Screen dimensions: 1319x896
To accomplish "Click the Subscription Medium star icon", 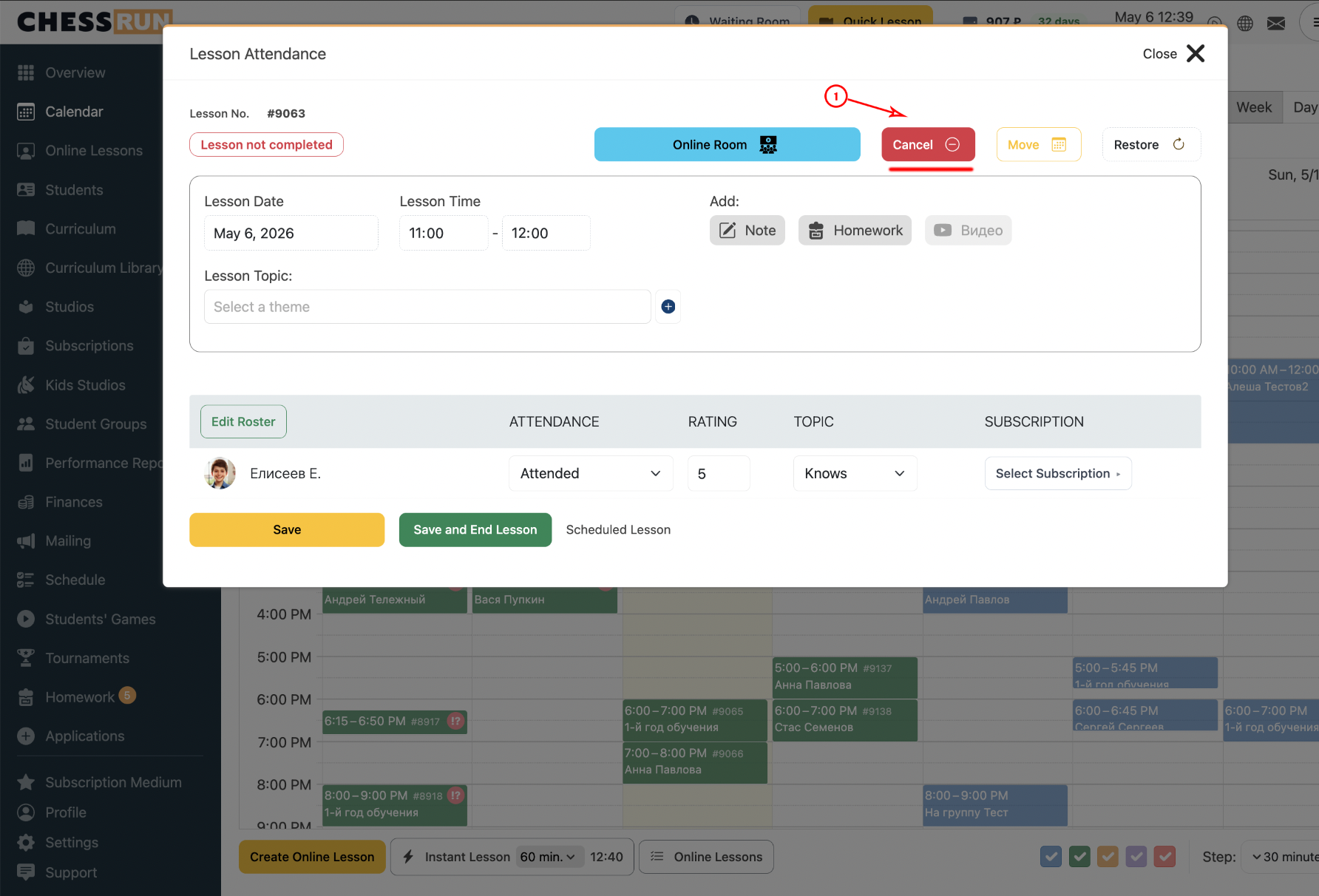I will click(26, 782).
